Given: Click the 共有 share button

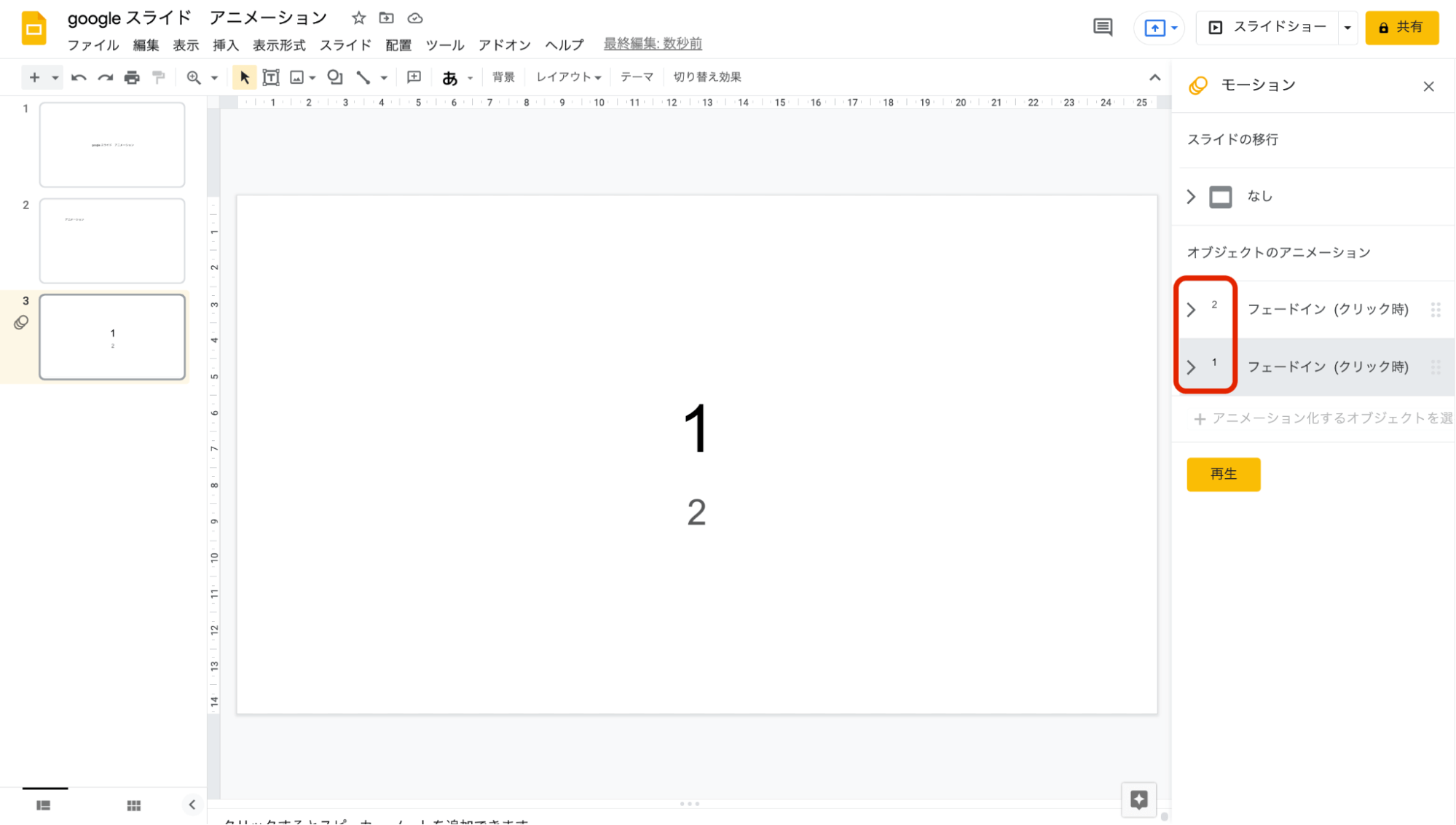Looking at the screenshot, I should click(1401, 28).
